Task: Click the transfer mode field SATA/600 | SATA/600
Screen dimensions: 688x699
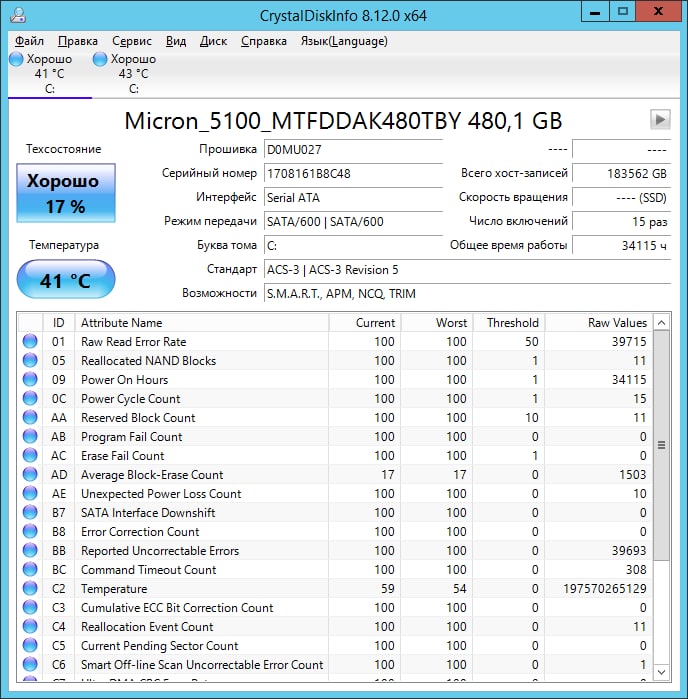Action: pos(354,222)
